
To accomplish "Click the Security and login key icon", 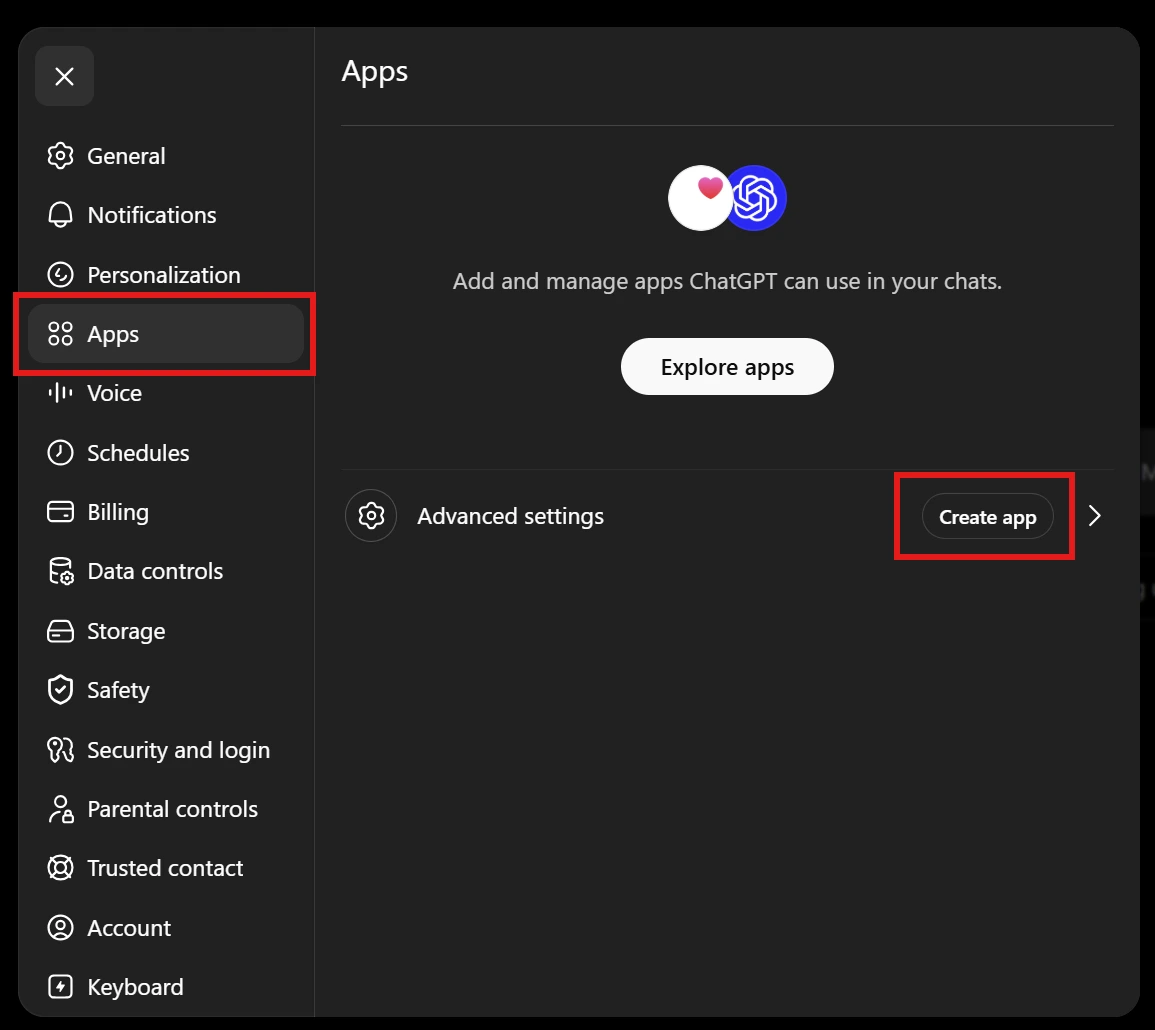I will pos(60,750).
